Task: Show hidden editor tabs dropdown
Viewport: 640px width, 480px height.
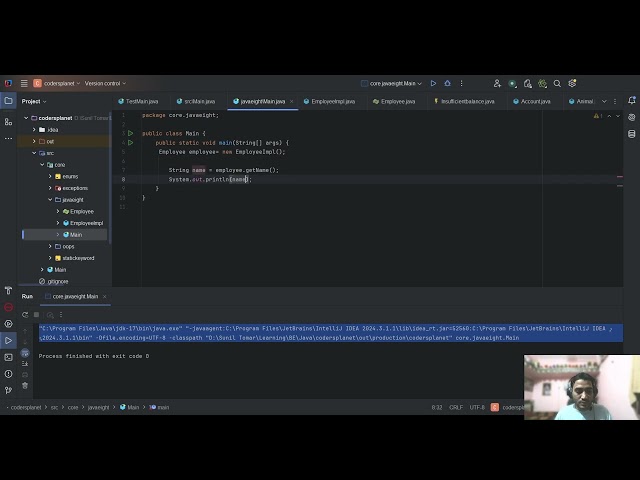Action: tap(604, 101)
